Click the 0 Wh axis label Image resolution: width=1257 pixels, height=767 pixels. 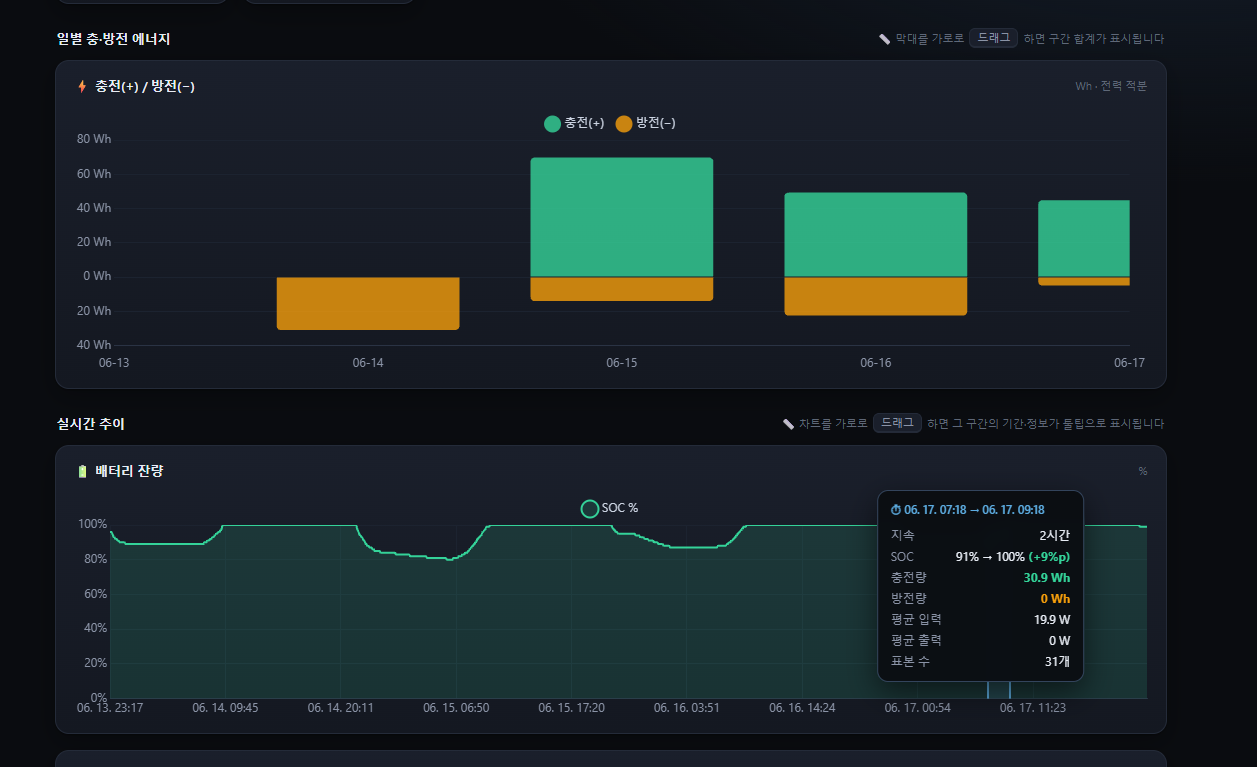(97, 276)
